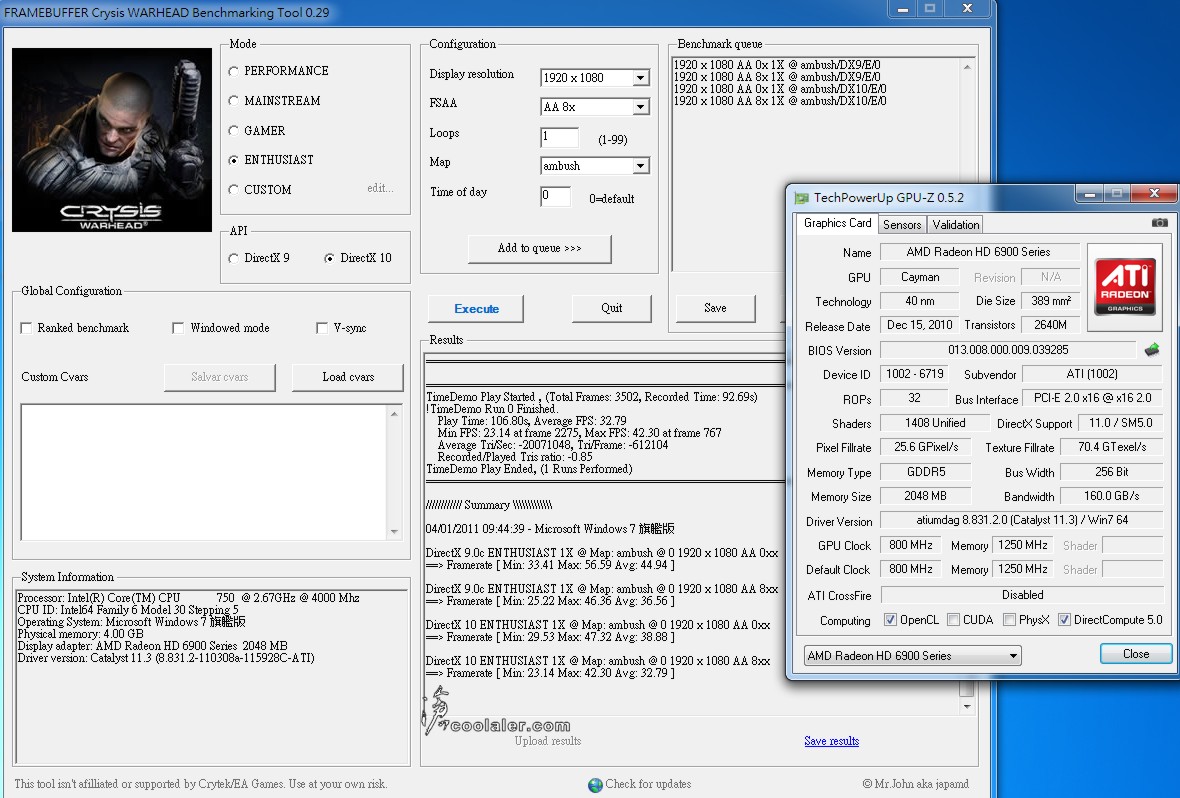Image resolution: width=1180 pixels, height=798 pixels.
Task: Click the BIOS Version value 013.008.000.009.039285
Action: click(x=1008, y=350)
